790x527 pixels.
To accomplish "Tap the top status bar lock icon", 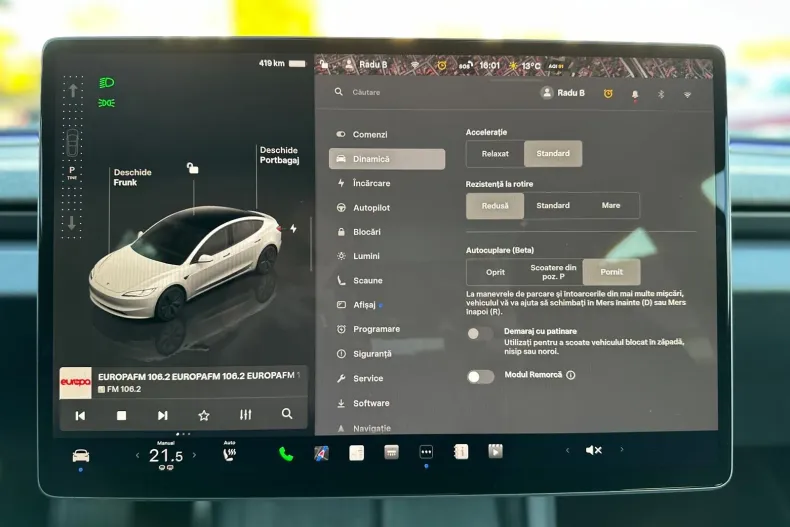I will [324, 64].
